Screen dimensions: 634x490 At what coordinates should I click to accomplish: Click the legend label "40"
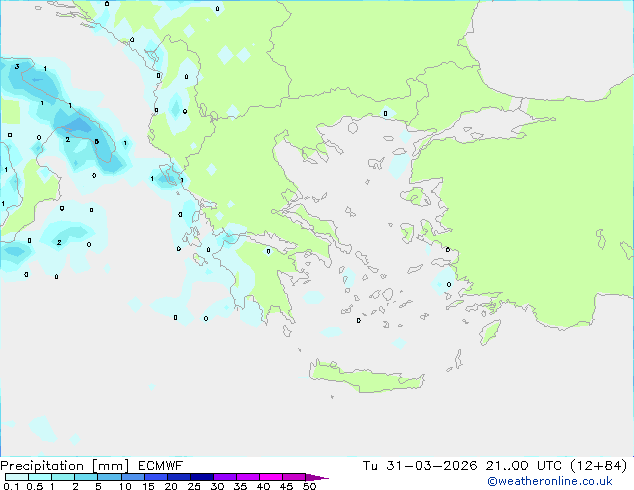[x=263, y=486]
